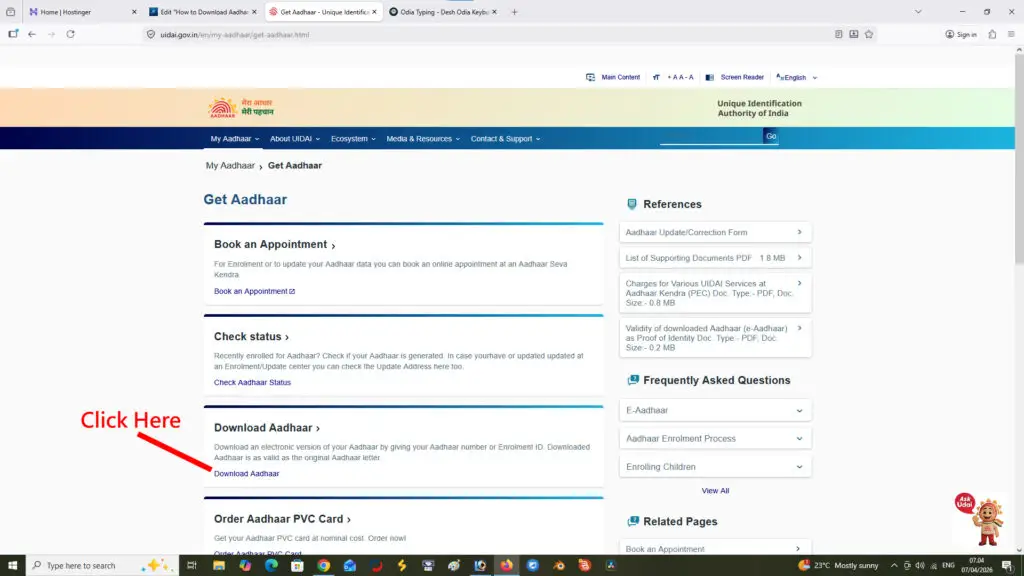Switch to the Home | Hostinger tab
Screen dimensions: 1024x576
coord(75,12)
